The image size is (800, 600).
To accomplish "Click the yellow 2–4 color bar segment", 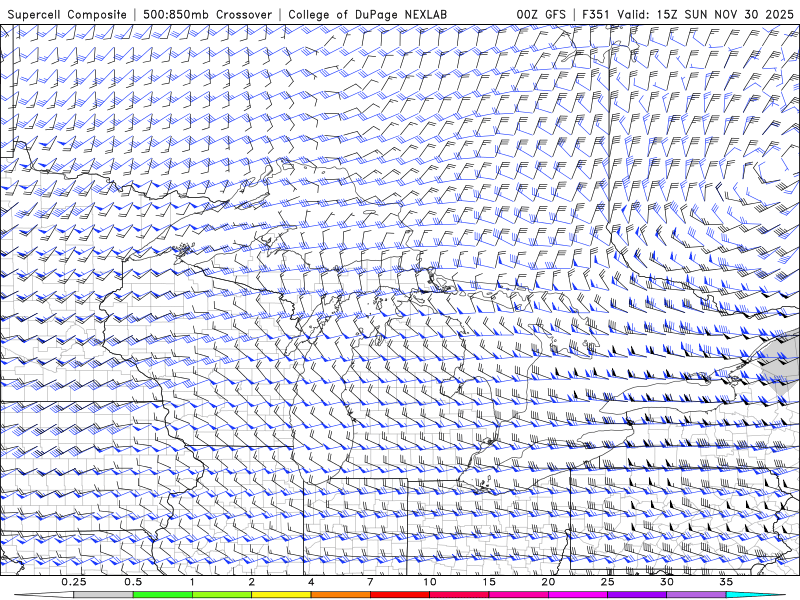I will (x=281, y=595).
